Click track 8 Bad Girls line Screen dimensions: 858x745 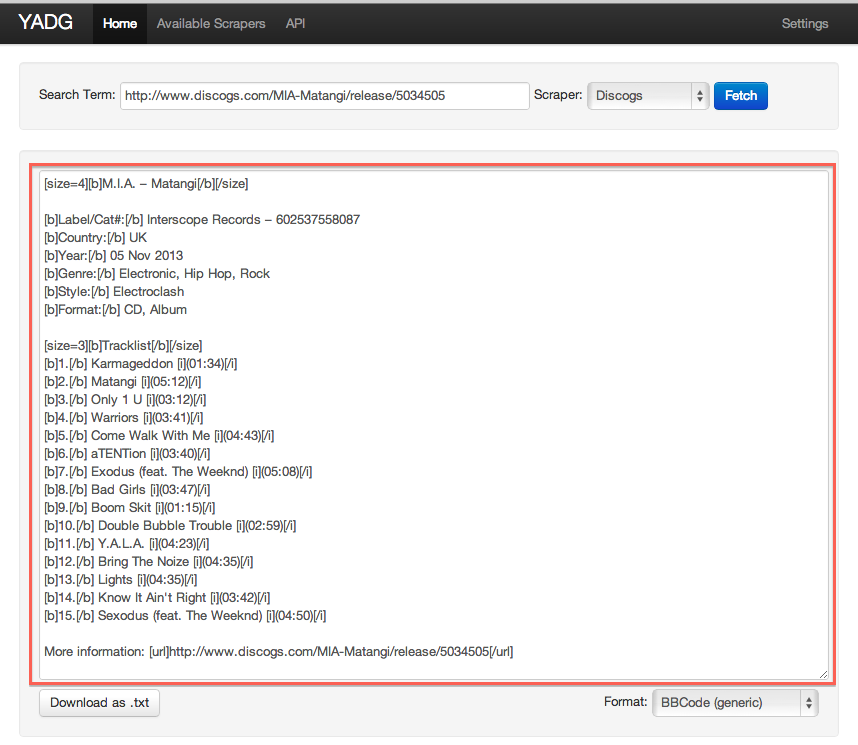(x=127, y=490)
